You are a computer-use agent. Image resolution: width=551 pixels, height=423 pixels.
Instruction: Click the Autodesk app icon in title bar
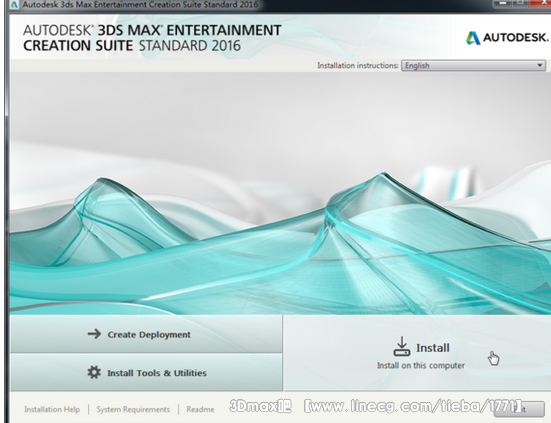14,5
